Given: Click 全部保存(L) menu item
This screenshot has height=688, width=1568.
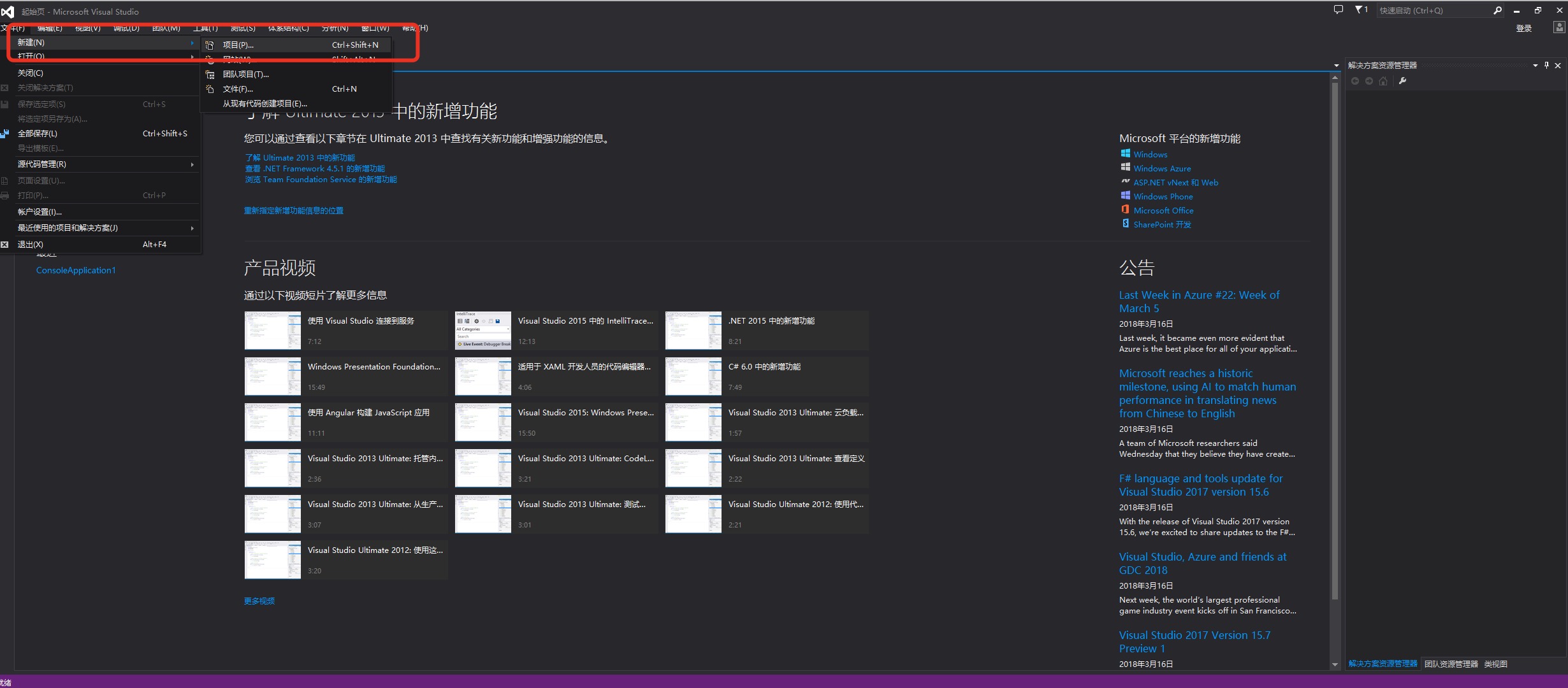Looking at the screenshot, I should pos(100,134).
